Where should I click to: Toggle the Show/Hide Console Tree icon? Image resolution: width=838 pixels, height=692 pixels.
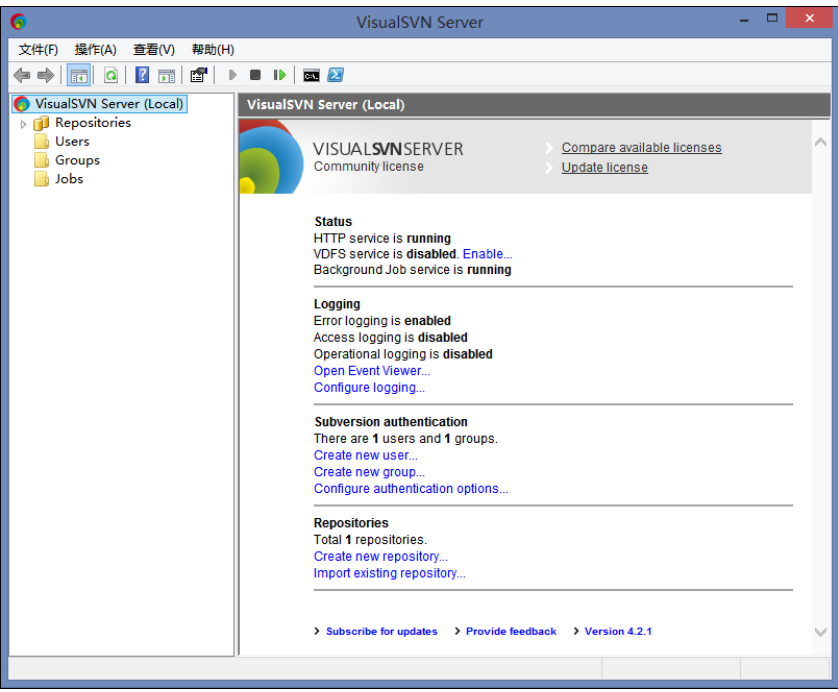[79, 75]
